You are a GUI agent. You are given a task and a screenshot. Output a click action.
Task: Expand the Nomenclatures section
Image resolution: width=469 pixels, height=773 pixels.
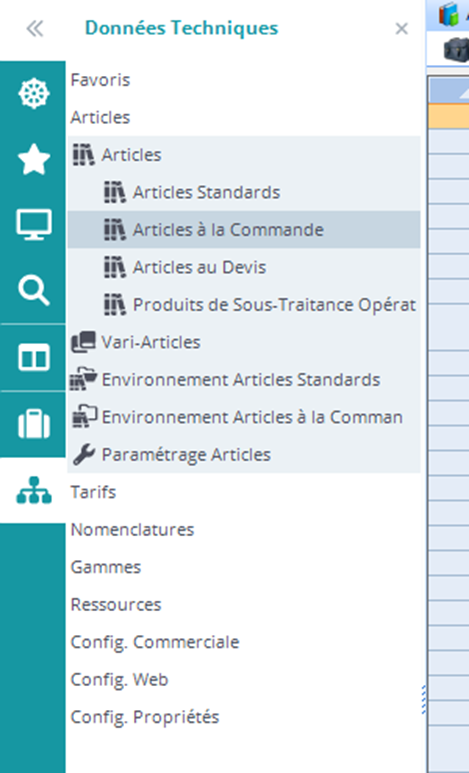(x=132, y=529)
